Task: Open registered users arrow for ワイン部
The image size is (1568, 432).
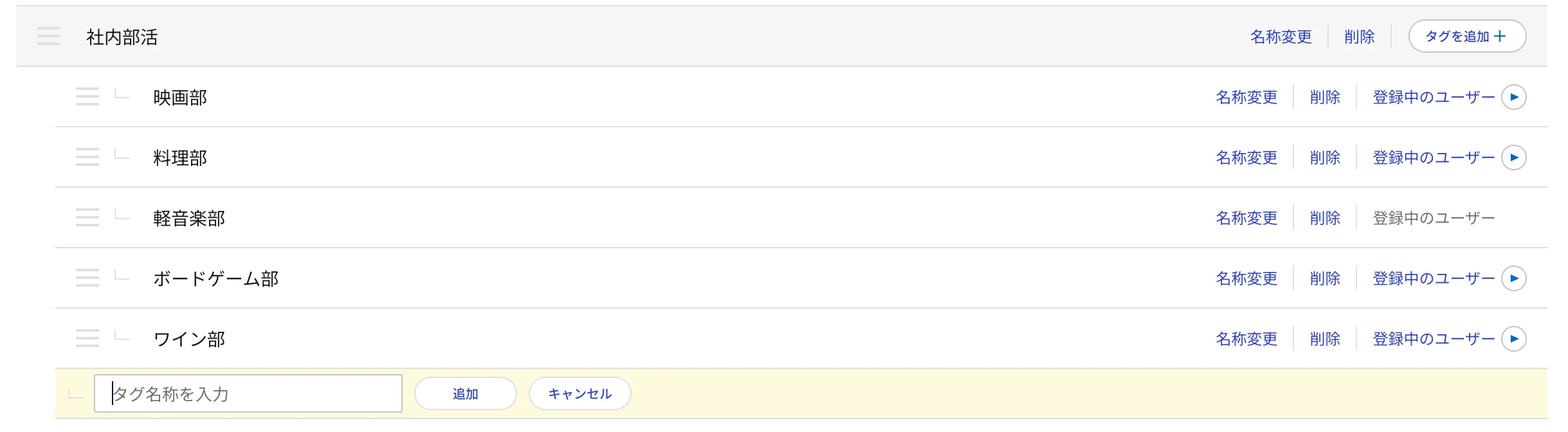Action: point(1513,339)
